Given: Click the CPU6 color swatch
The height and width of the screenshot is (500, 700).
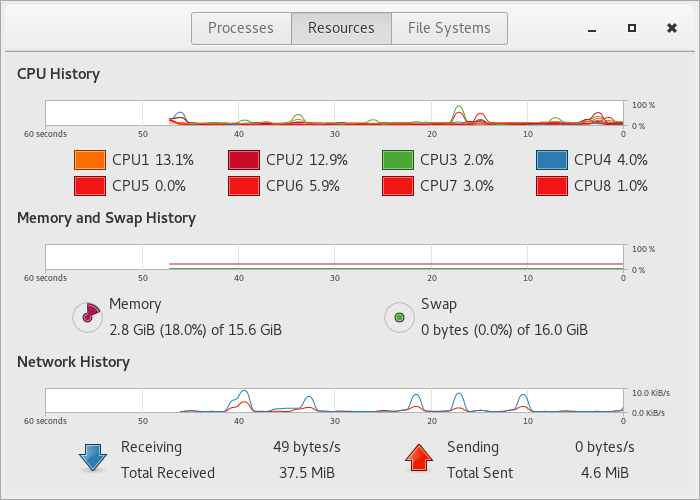Looking at the screenshot, I should pos(244,186).
